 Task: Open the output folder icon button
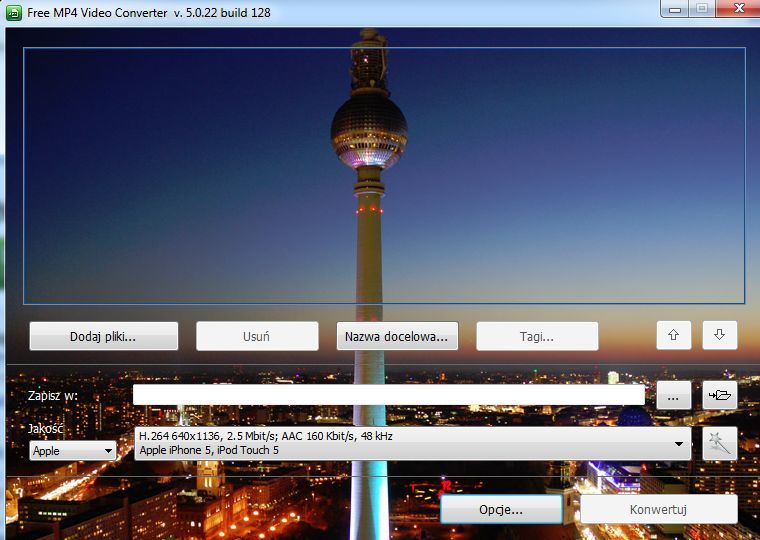pos(720,395)
